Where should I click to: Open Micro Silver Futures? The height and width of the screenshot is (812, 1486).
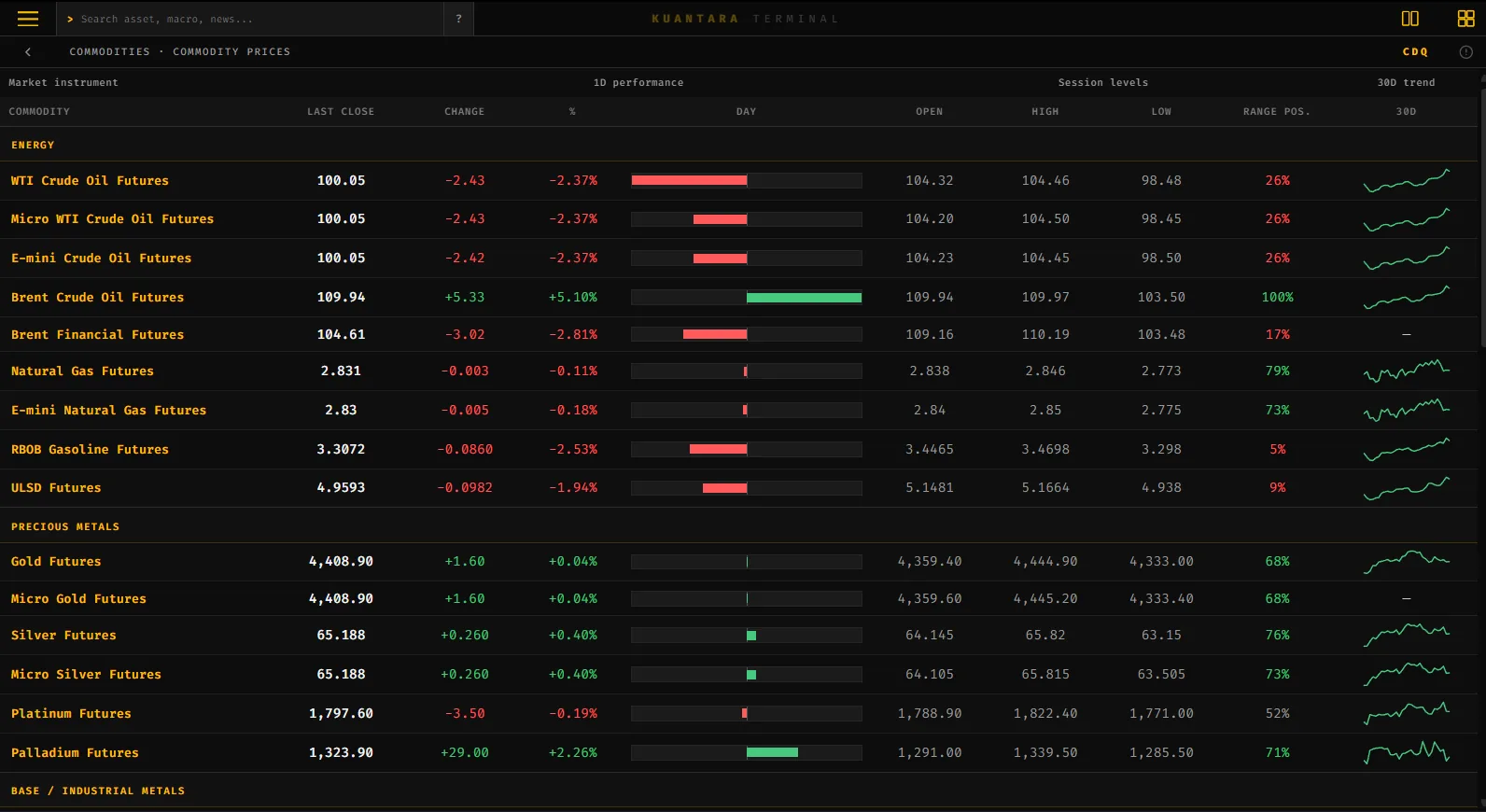tap(86, 675)
